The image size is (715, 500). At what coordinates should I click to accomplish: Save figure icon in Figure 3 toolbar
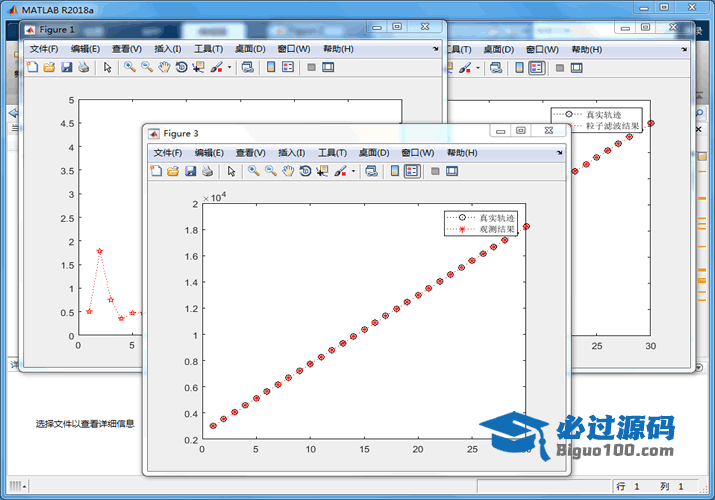[x=190, y=171]
